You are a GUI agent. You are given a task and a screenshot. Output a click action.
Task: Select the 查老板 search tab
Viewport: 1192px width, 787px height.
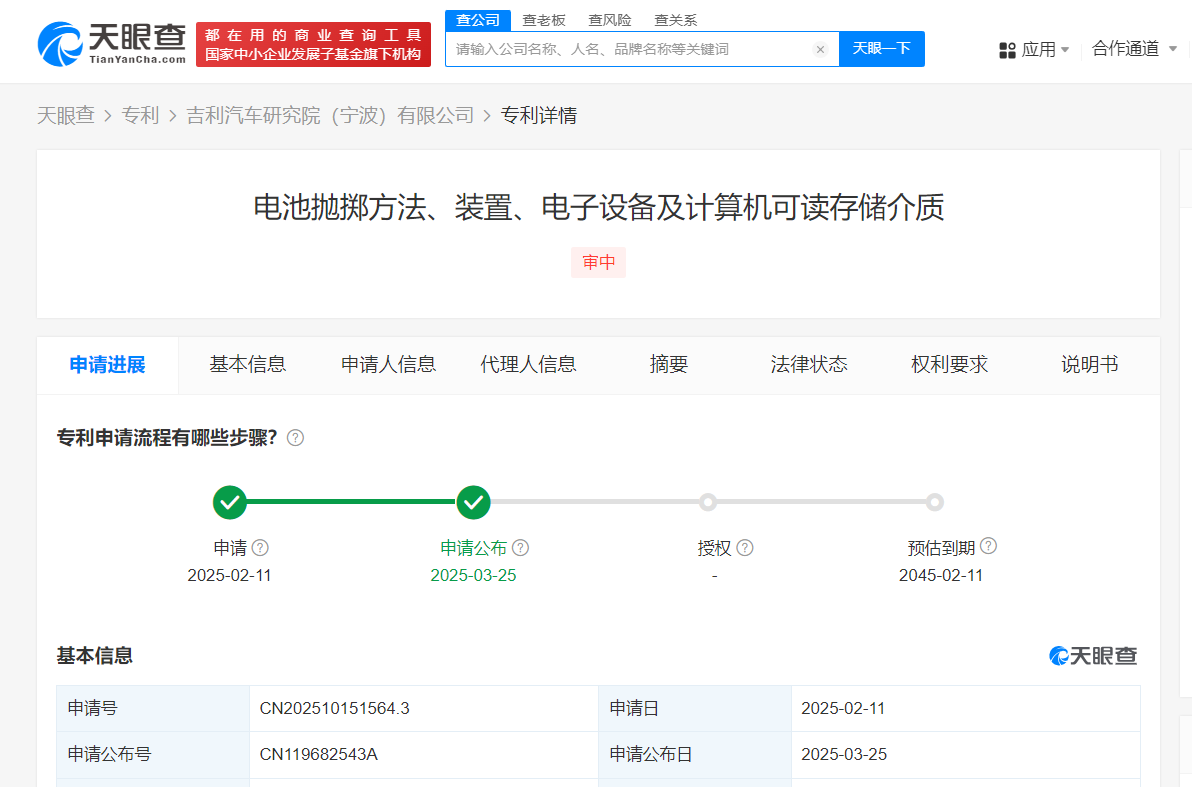point(544,20)
